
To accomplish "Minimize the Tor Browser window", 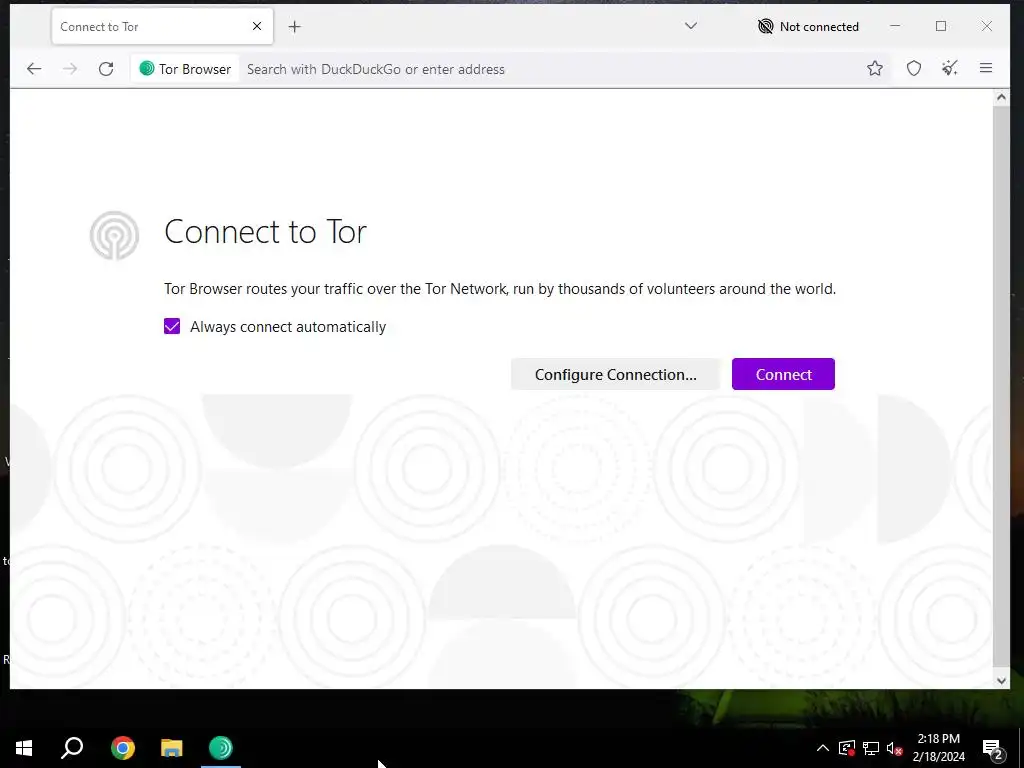I will coord(895,26).
